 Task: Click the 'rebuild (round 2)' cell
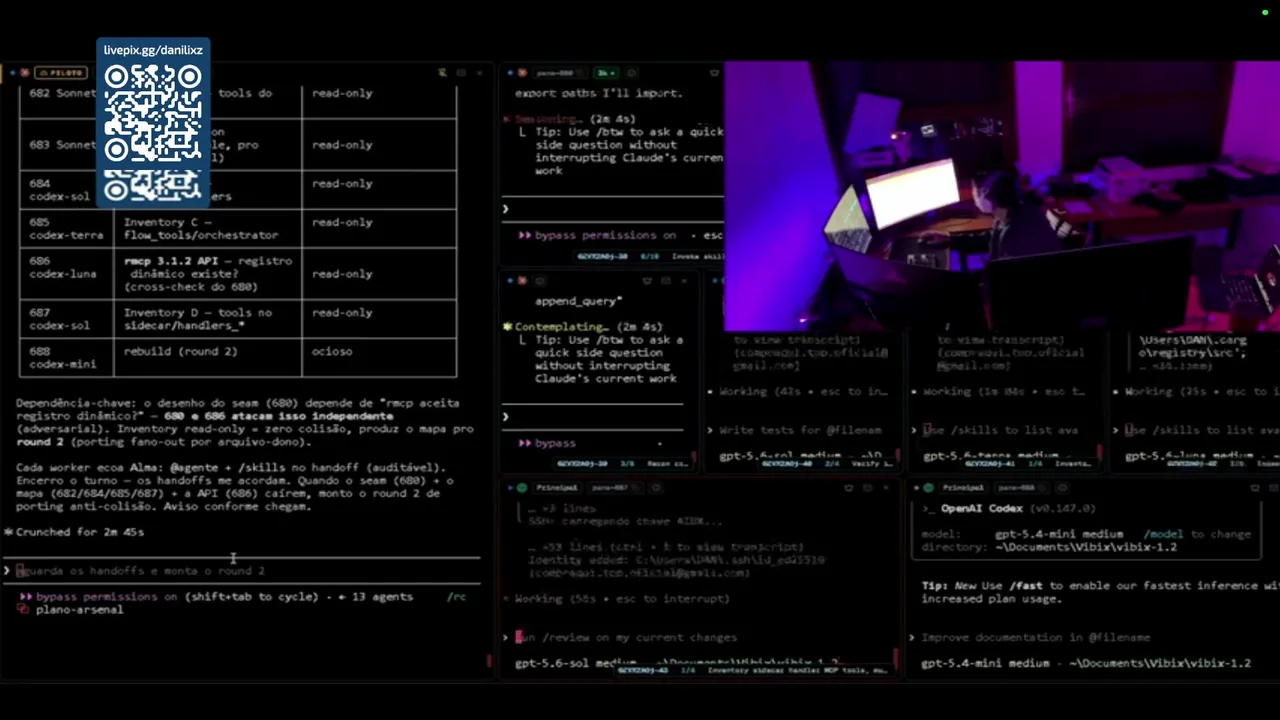coord(181,352)
